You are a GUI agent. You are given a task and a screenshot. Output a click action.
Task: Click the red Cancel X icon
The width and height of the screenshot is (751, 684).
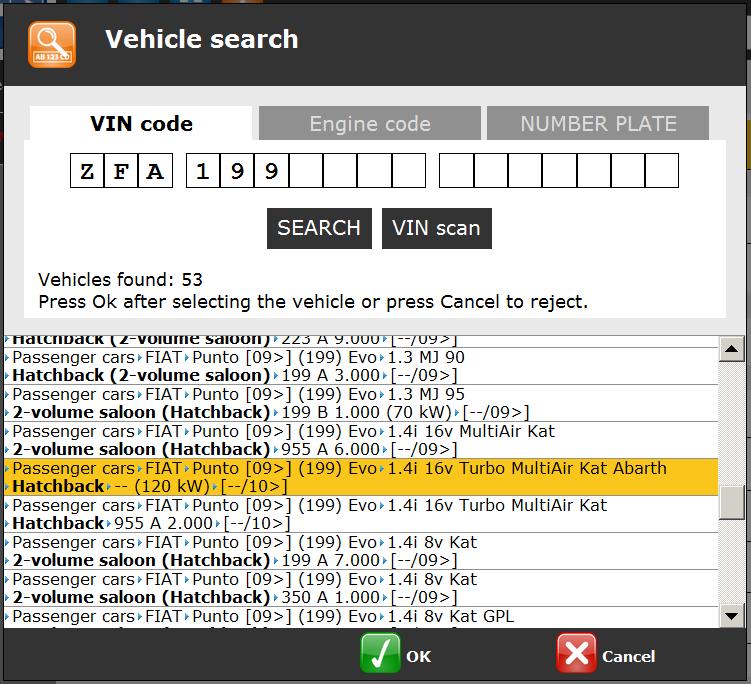(x=577, y=653)
